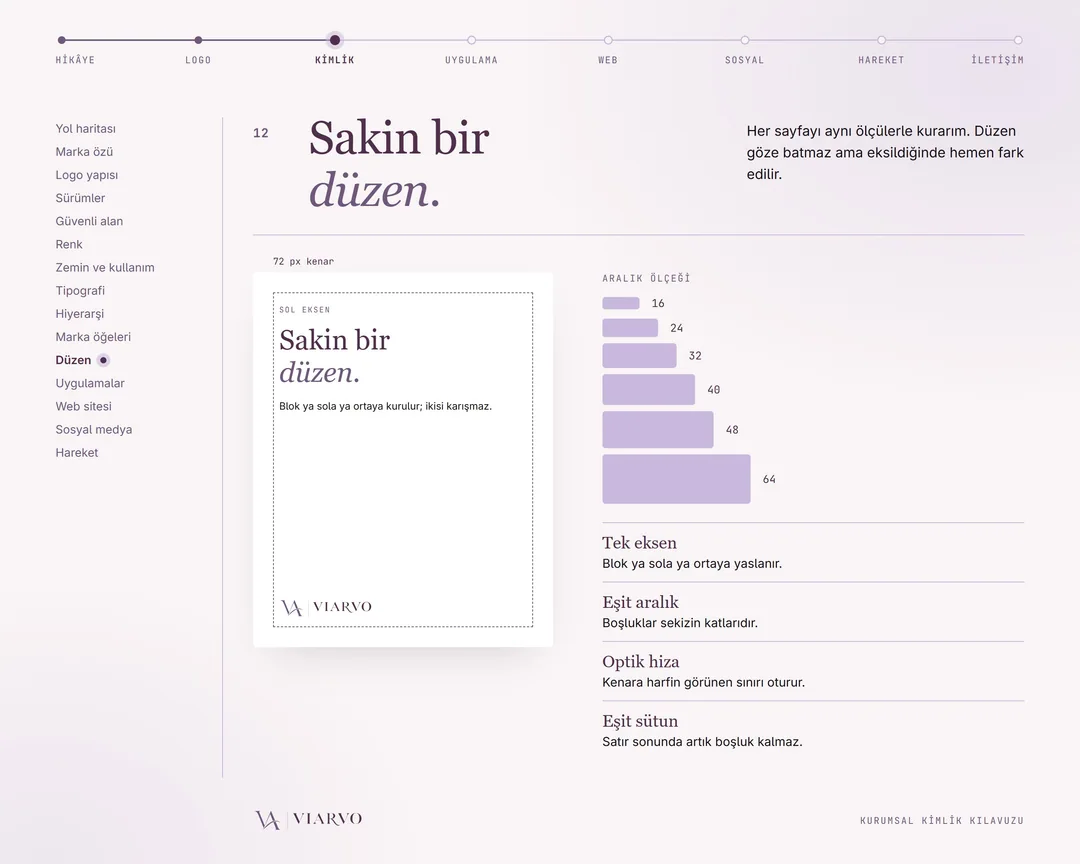
Task: Click the spacing bar labeled 40
Action: [x=649, y=390]
